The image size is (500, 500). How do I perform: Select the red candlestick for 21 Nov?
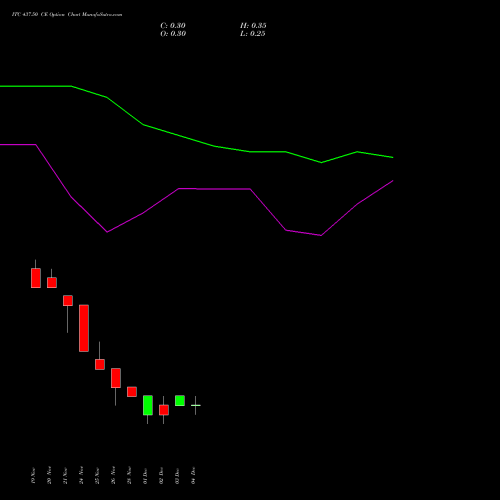pyautogui.click(x=68, y=301)
